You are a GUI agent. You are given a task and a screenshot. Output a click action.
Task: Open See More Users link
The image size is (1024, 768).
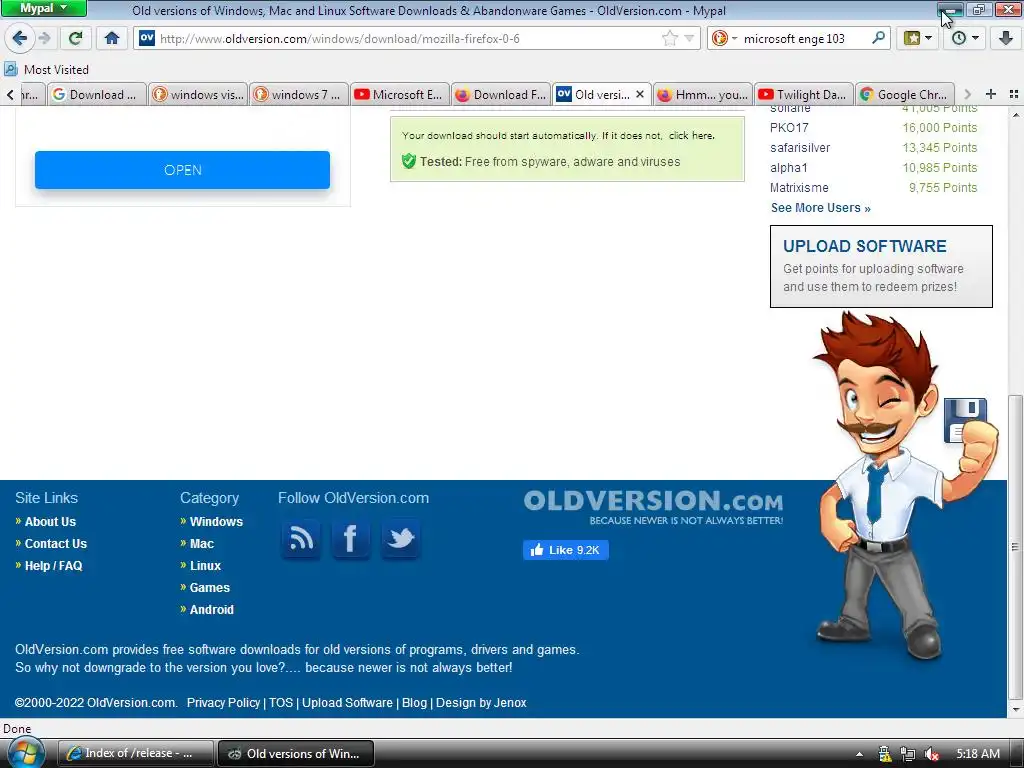pos(820,208)
